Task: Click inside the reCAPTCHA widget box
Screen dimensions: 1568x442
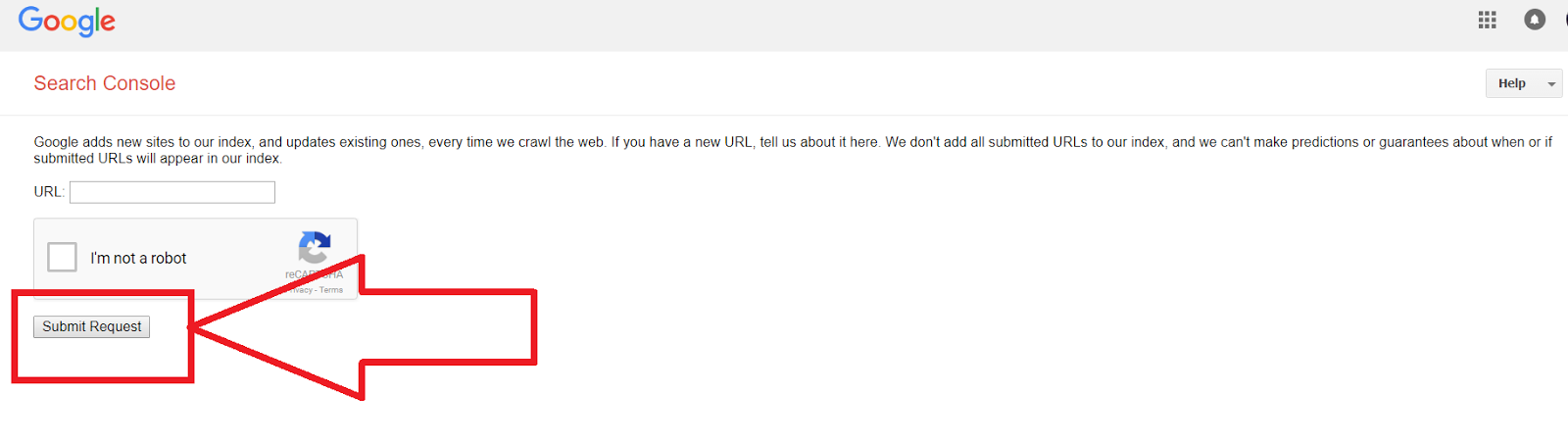Action: coord(196,258)
